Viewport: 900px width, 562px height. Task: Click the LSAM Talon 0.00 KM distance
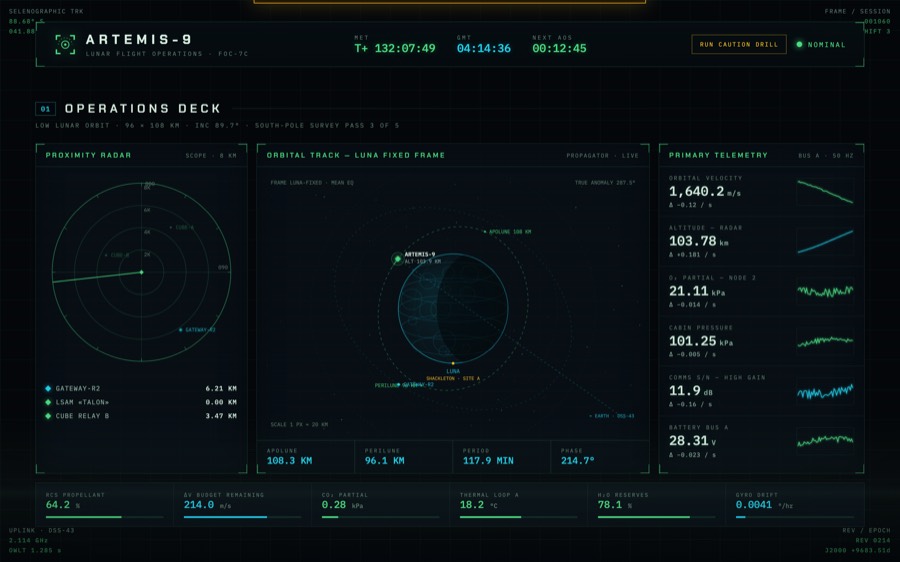[x=221, y=402]
